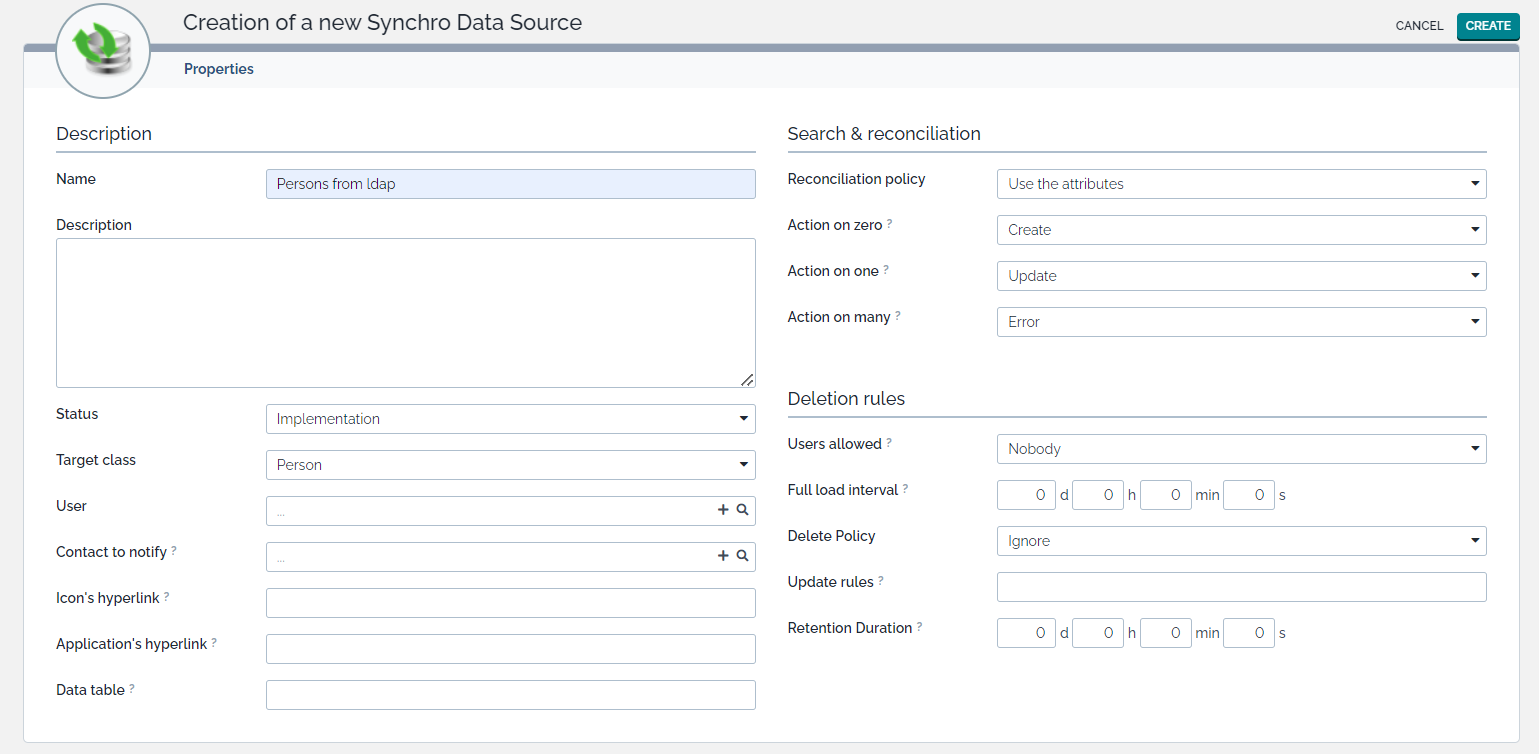Click plus icon in Contact to notify
1539x754 pixels.
tap(723, 556)
